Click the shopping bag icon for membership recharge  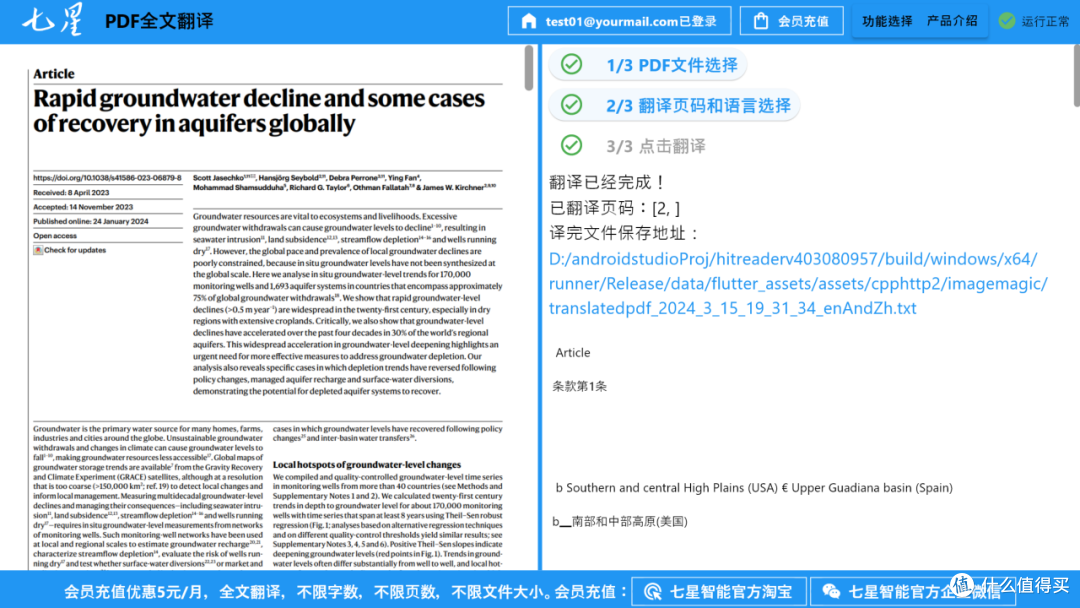coord(760,21)
